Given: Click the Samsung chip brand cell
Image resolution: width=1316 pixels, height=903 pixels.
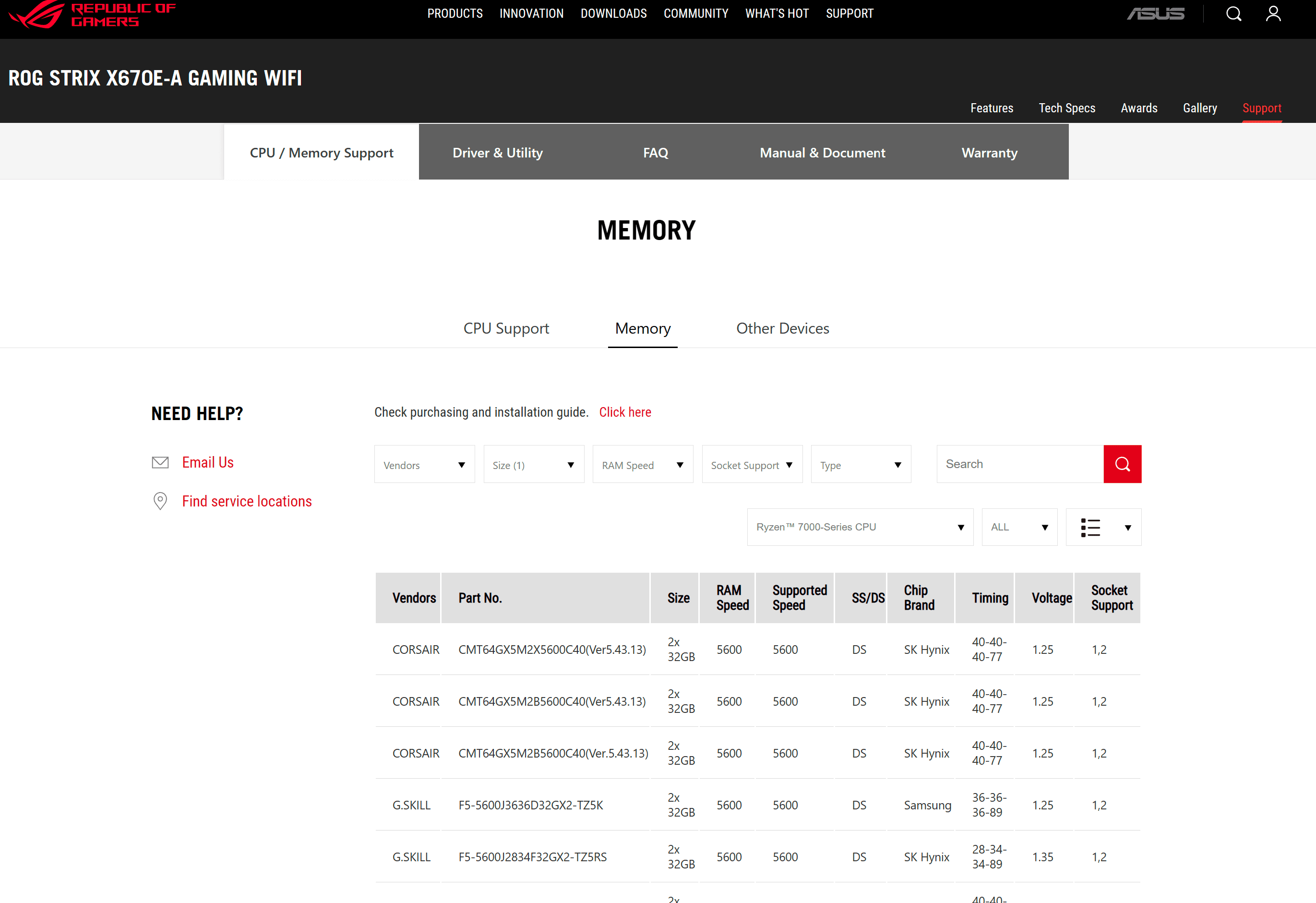Looking at the screenshot, I should tap(928, 805).
